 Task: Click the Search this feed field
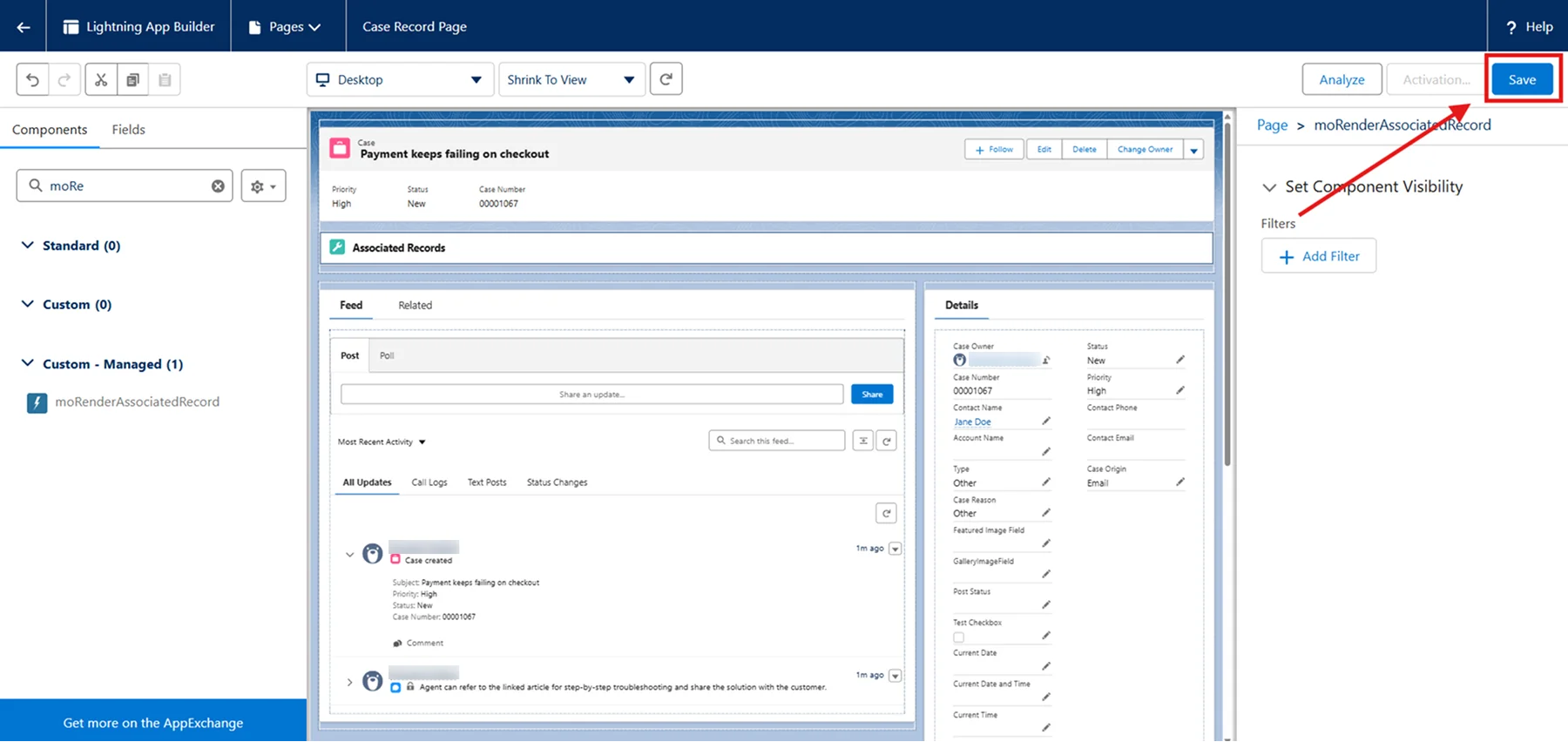point(777,441)
